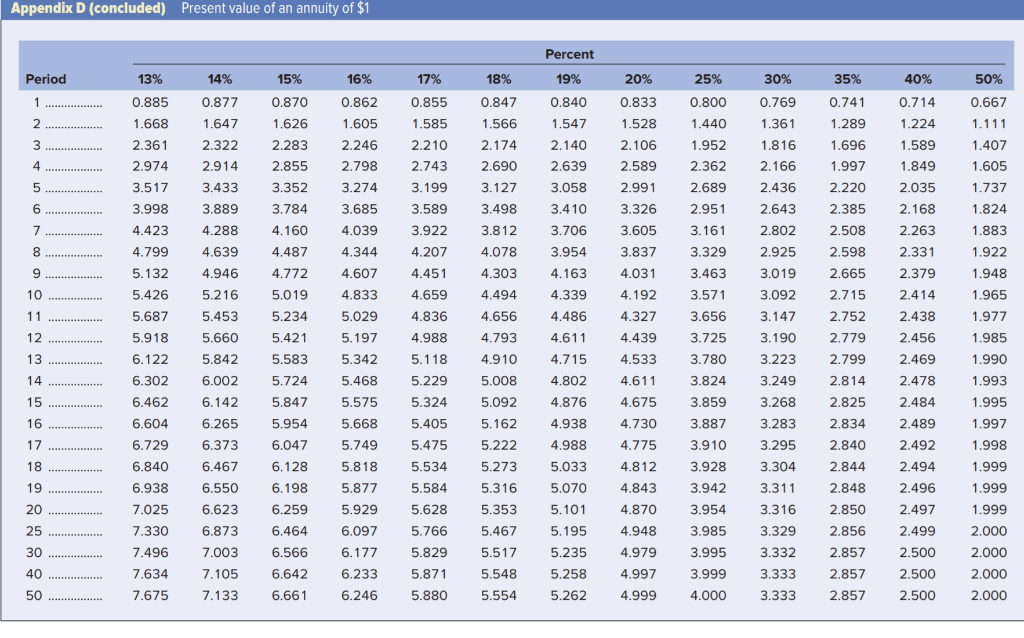Click value 5.749 in period 17
The image size is (1024, 638).
359,446
